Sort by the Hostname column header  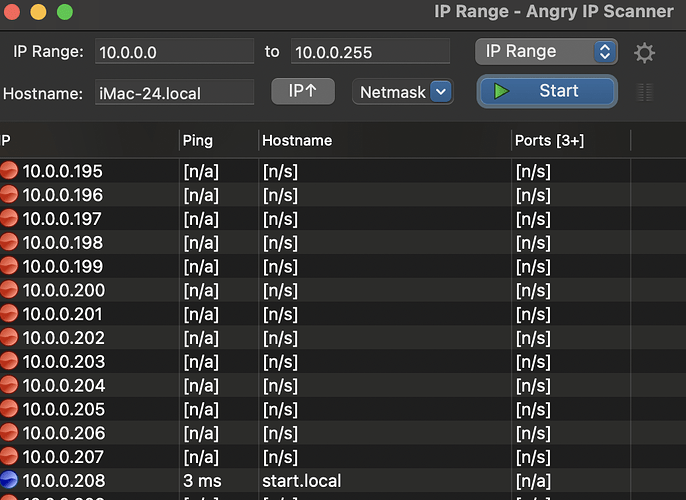click(x=385, y=140)
